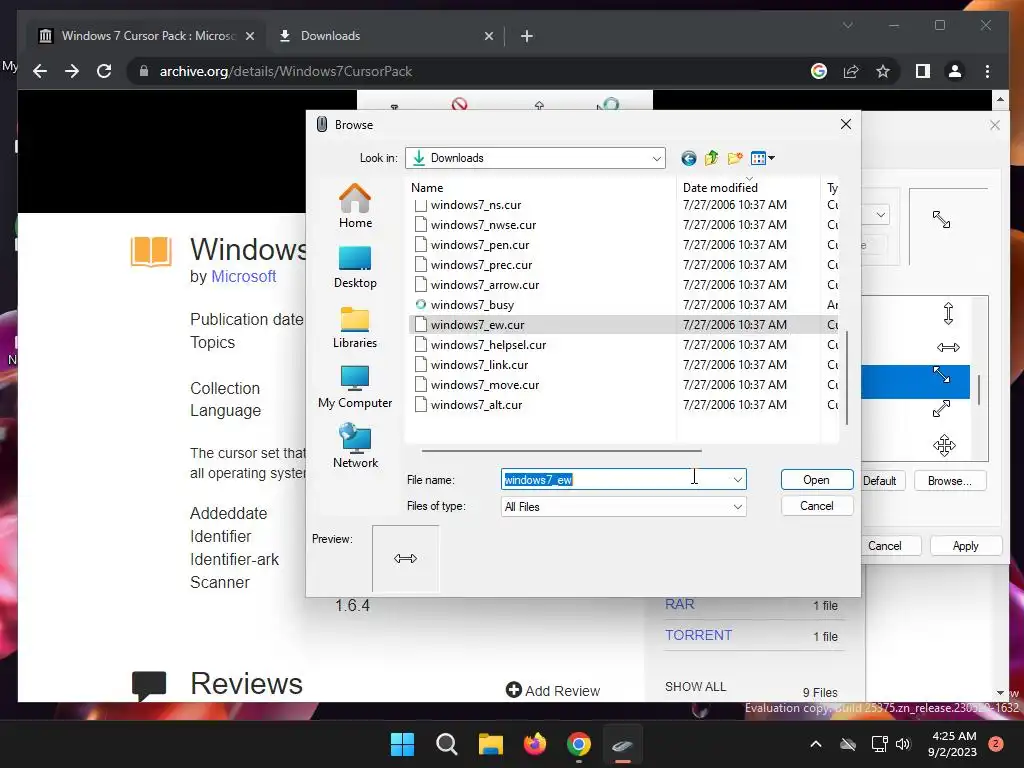Close the Browse dialog with X
This screenshot has width=1024, height=768.
coord(846,124)
